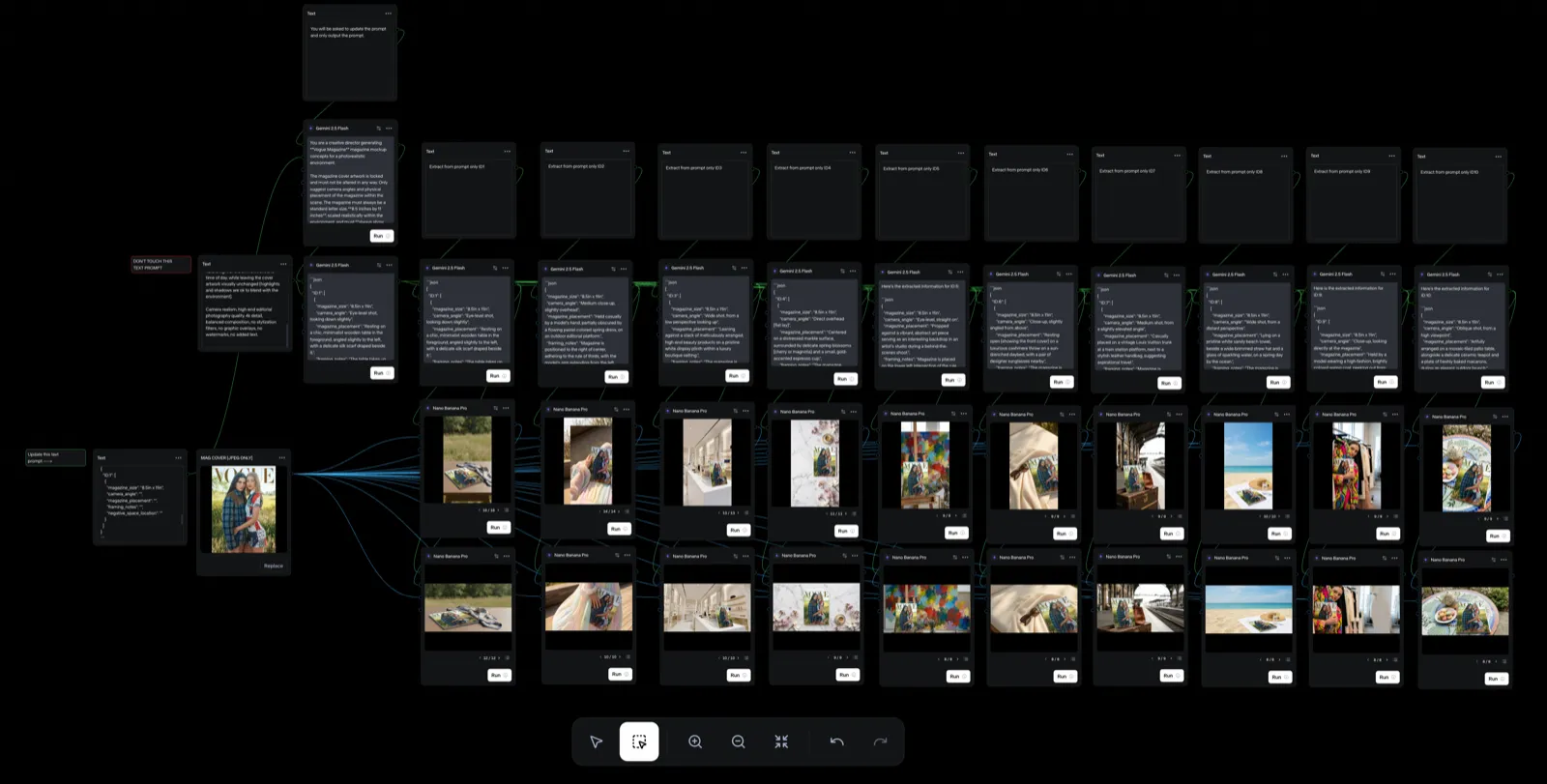
Task: Click swap icon on wooden-table portrait Nano Banana node
Action: 495,408
